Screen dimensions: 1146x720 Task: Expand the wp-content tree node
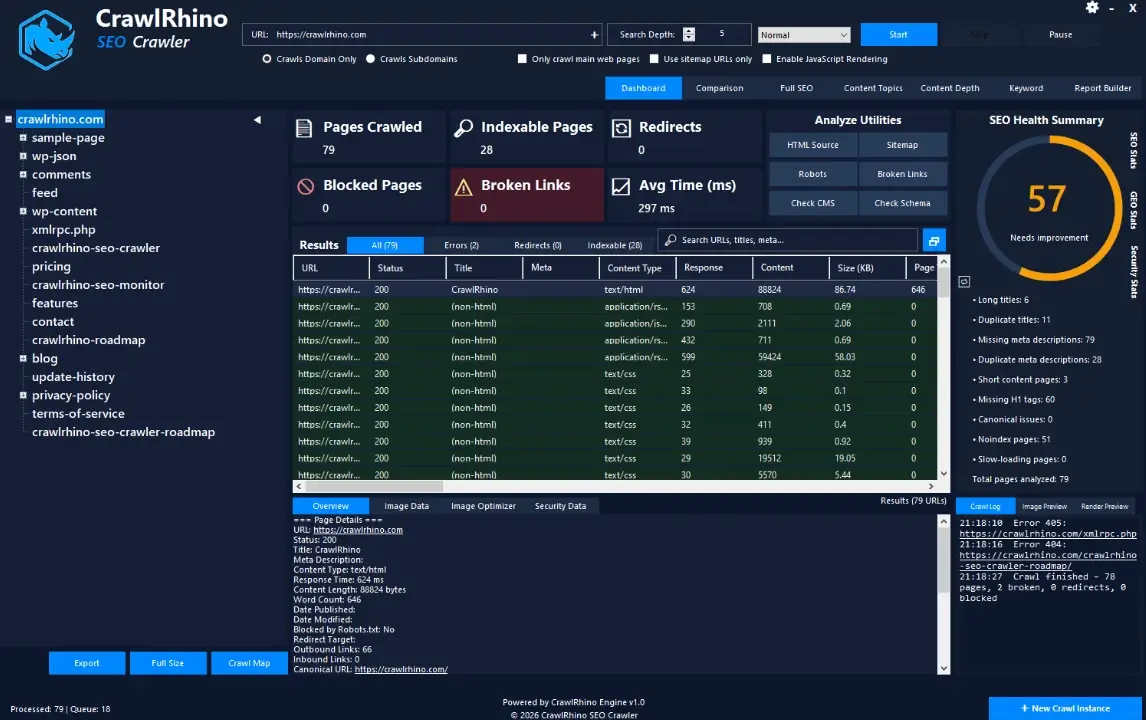(23, 211)
